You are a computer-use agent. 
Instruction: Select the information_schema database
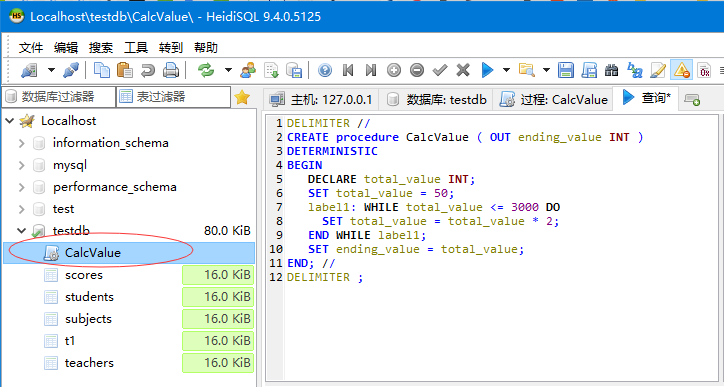[110, 143]
